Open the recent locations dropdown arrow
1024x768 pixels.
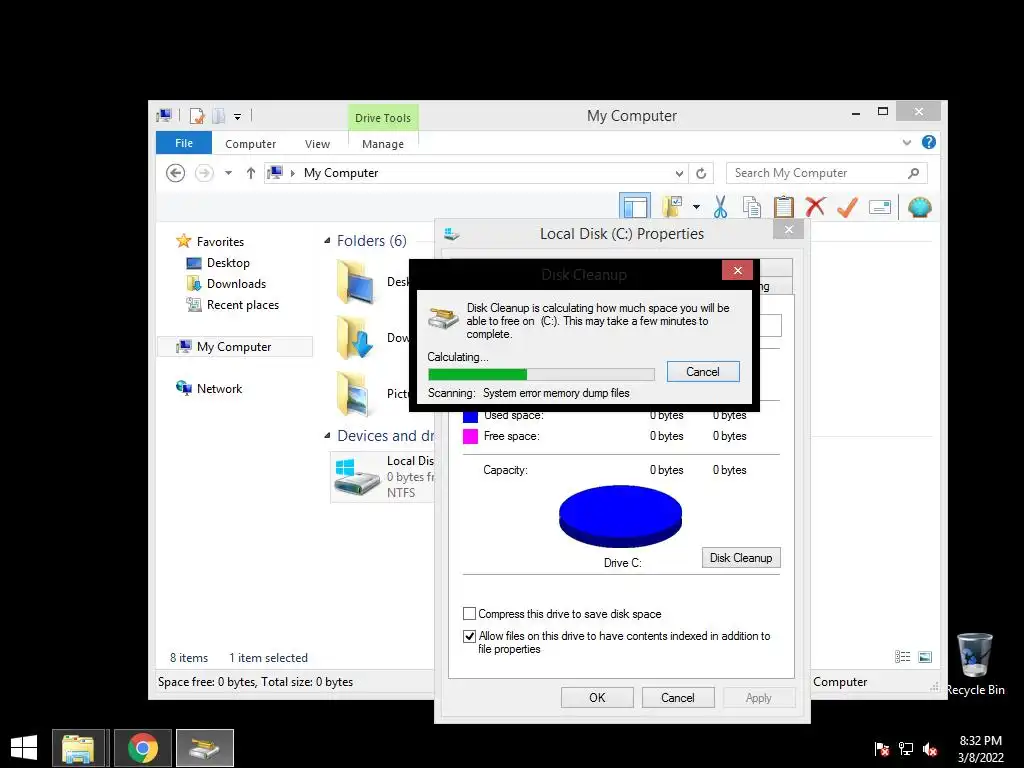(229, 173)
